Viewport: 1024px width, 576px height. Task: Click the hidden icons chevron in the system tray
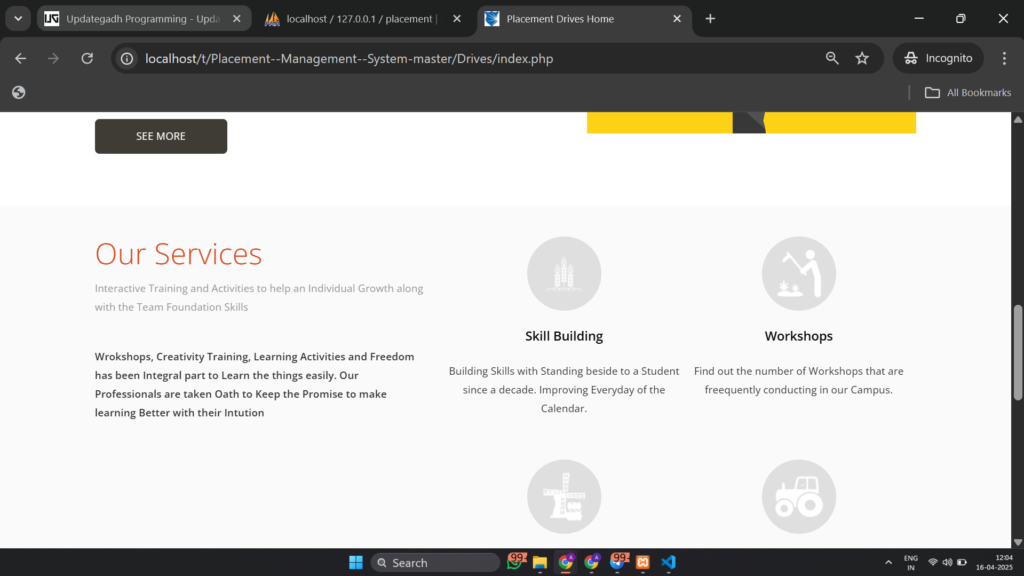888,562
